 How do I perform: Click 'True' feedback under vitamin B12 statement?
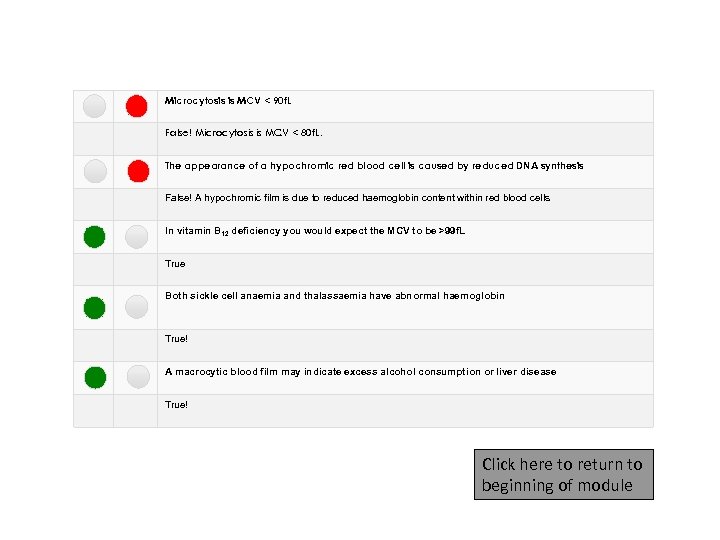(175, 264)
